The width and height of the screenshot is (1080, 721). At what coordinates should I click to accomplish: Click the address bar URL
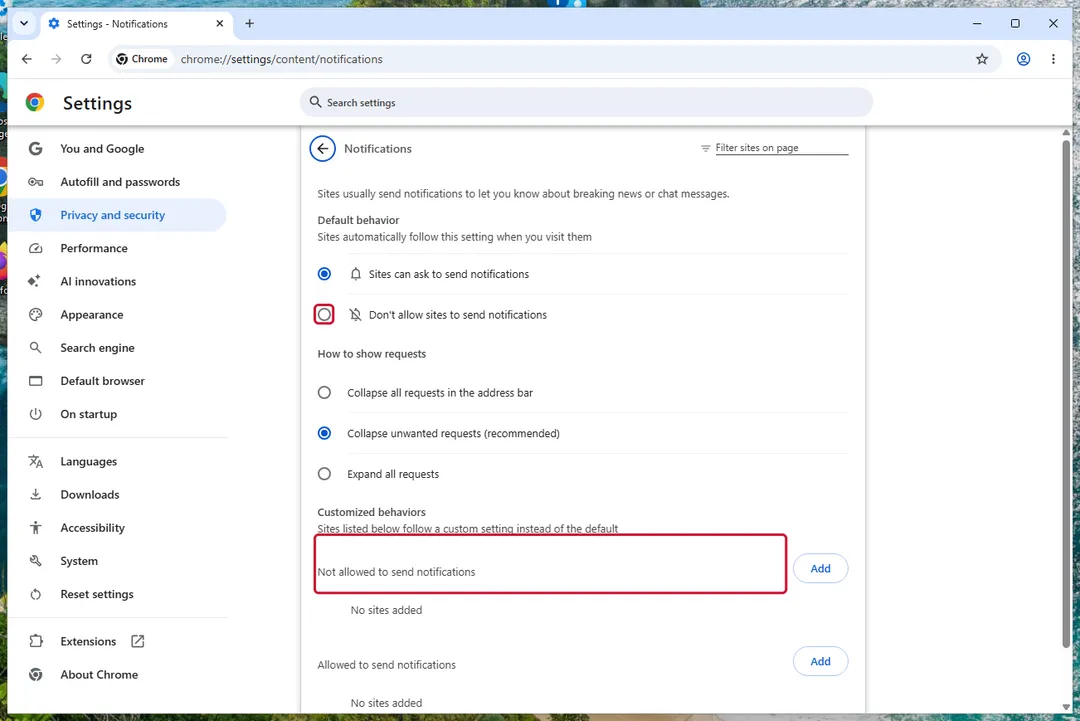click(x=282, y=59)
